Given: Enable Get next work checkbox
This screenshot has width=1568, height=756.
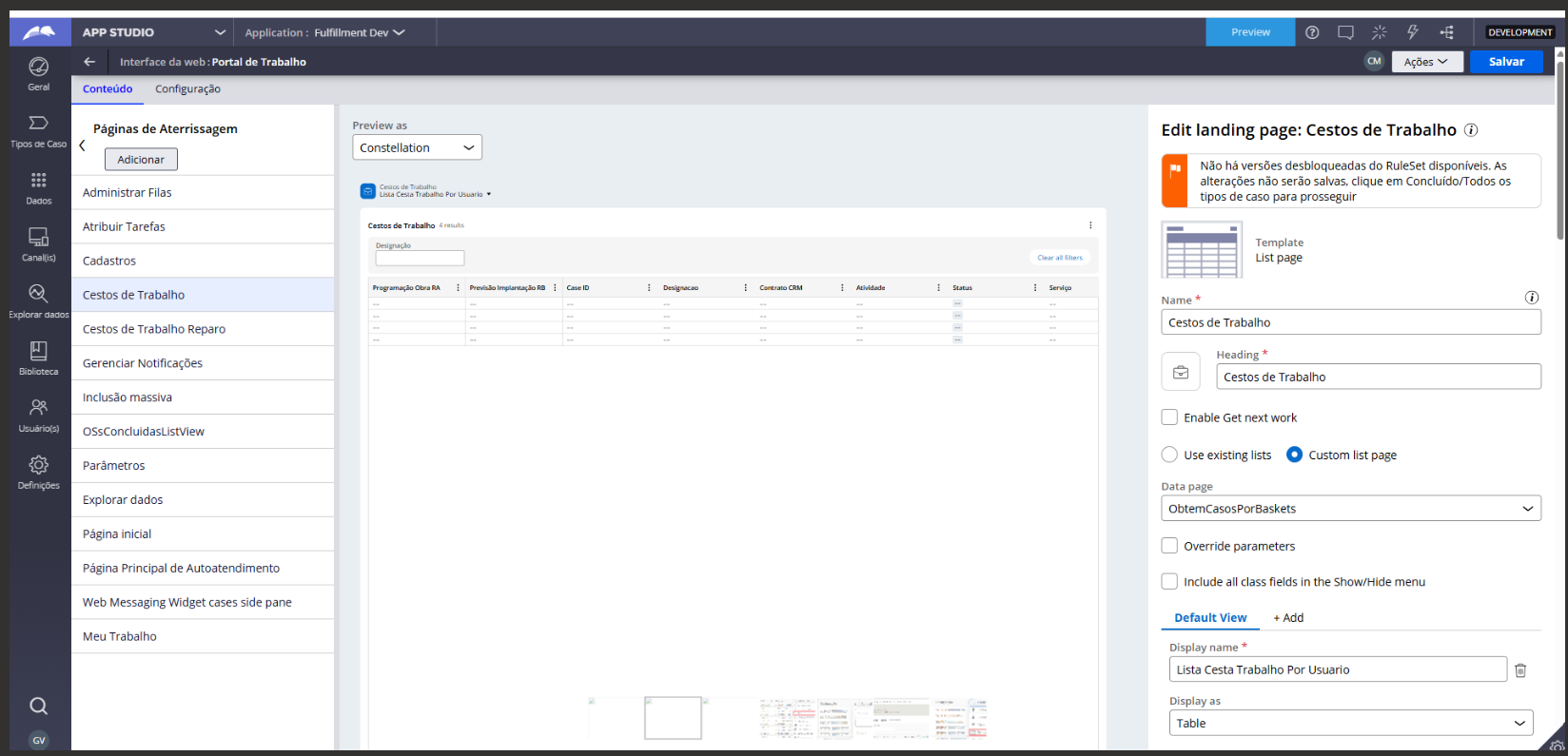Looking at the screenshot, I should (x=1169, y=417).
